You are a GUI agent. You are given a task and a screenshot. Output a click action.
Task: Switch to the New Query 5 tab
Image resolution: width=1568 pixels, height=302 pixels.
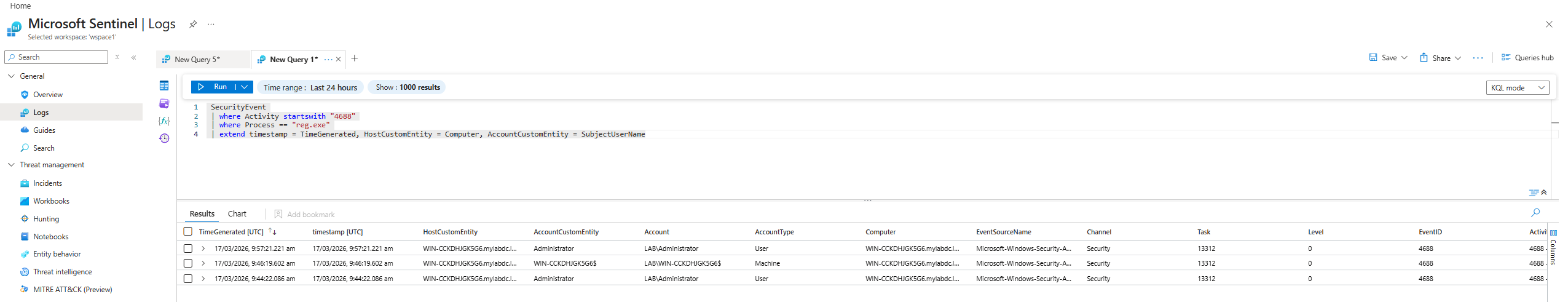[197, 60]
